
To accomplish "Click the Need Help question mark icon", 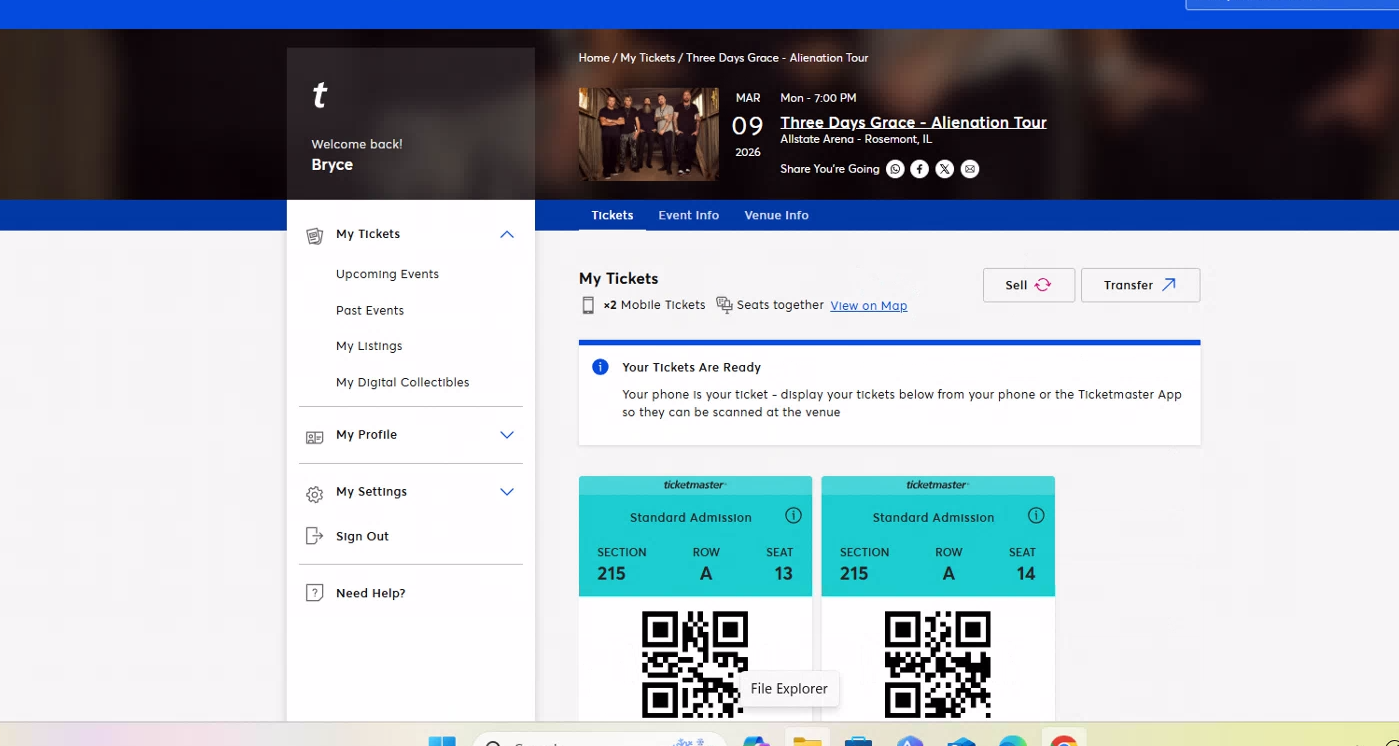I will coord(315,593).
